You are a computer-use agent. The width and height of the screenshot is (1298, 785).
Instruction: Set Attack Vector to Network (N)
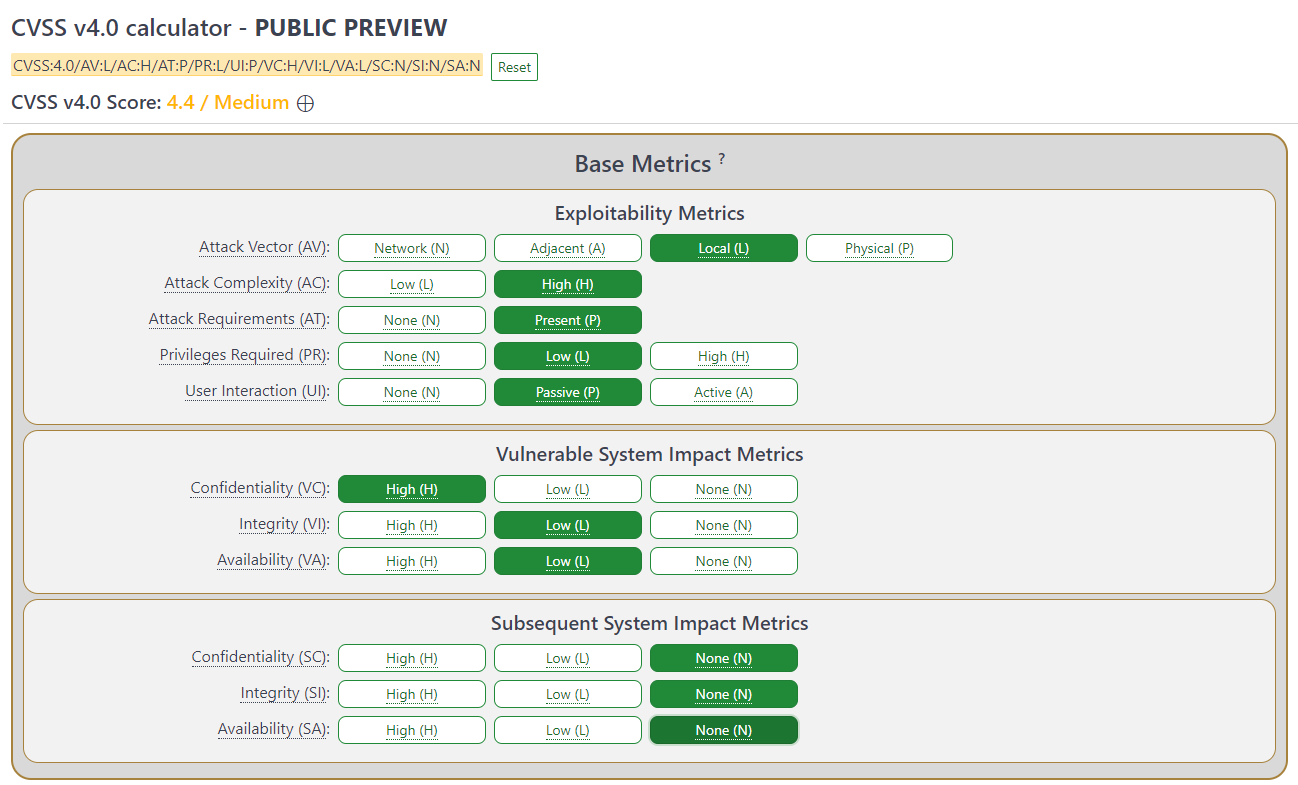pos(412,248)
